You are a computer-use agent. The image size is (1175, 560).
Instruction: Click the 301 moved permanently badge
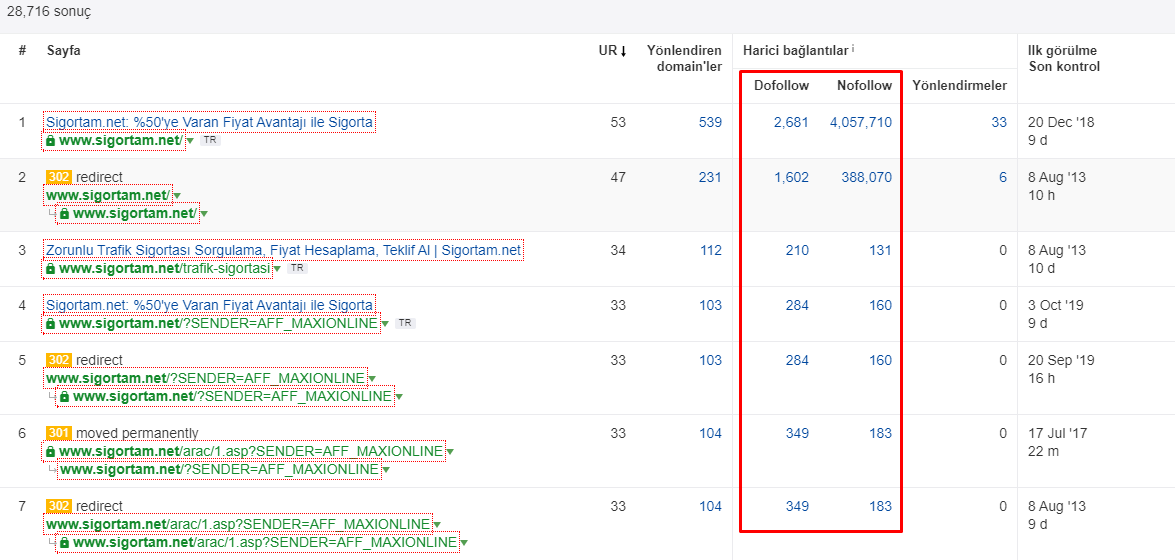pyautogui.click(x=59, y=433)
